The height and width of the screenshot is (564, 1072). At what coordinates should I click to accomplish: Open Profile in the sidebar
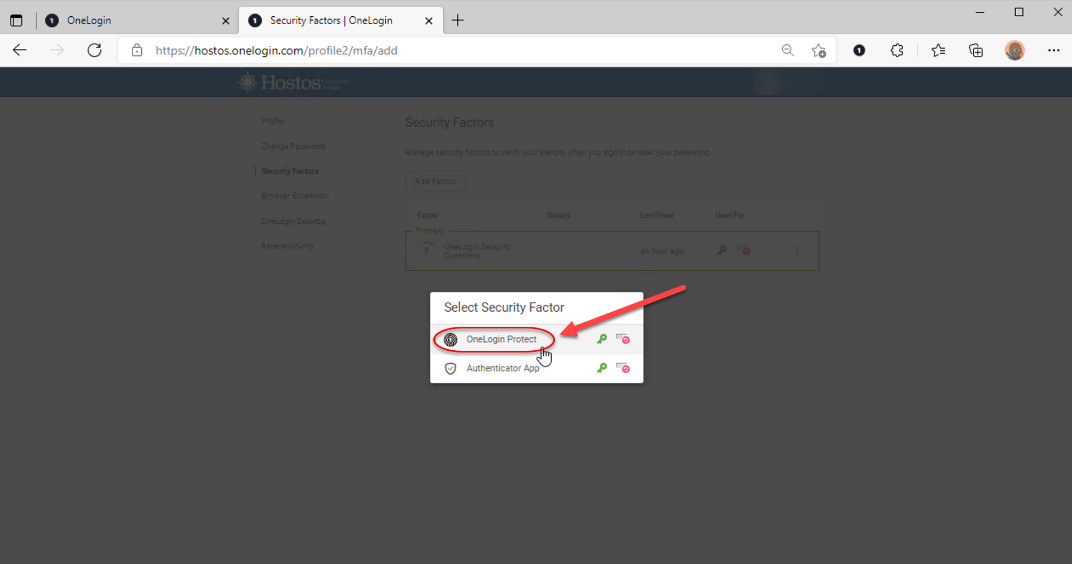273,120
